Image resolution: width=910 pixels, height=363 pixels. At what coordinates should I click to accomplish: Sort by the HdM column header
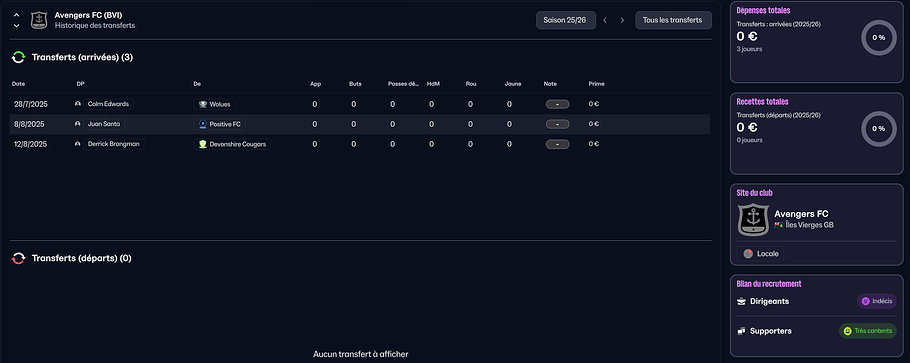[433, 84]
